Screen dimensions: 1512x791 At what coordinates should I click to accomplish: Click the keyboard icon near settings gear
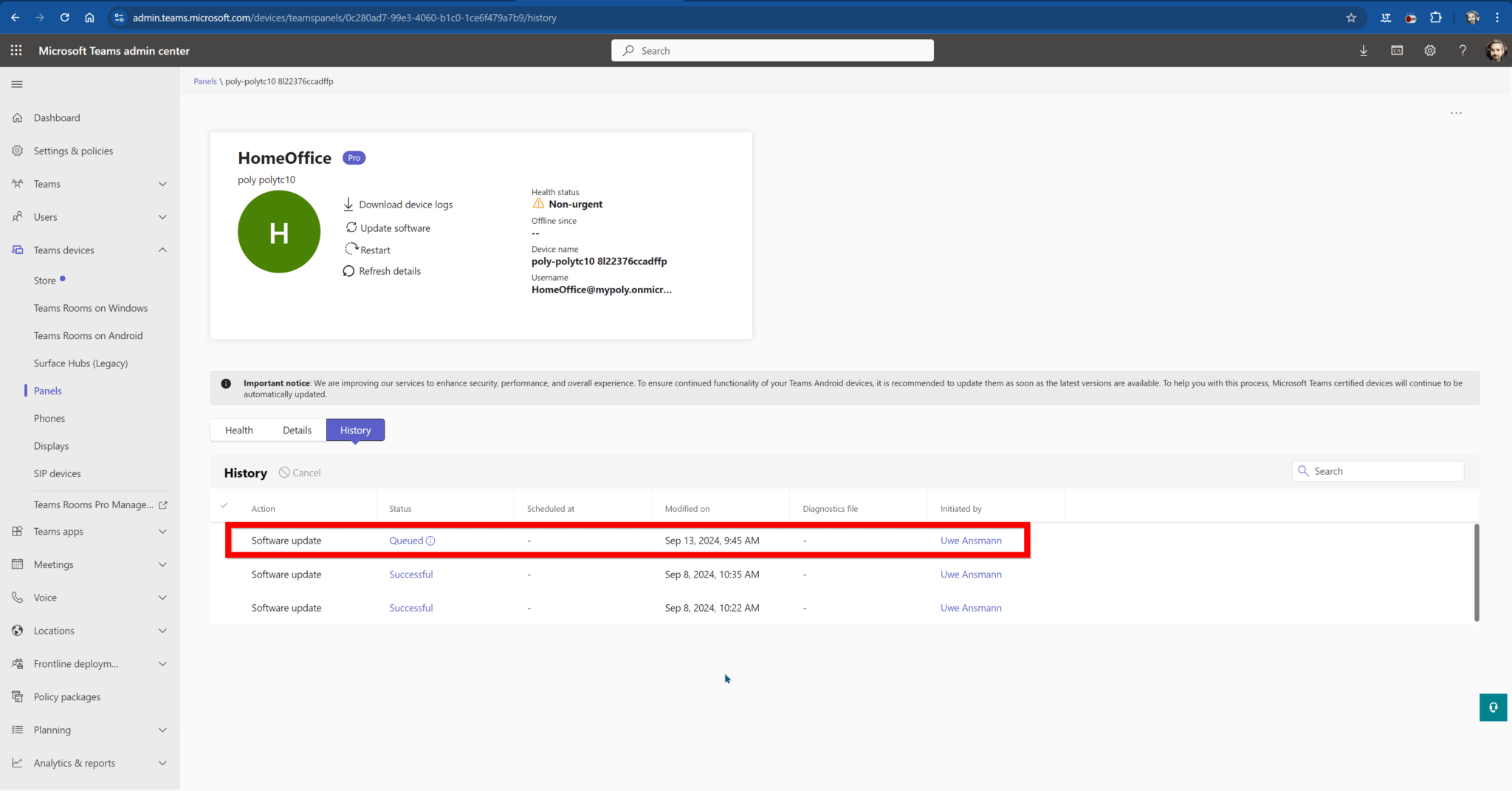point(1397,50)
